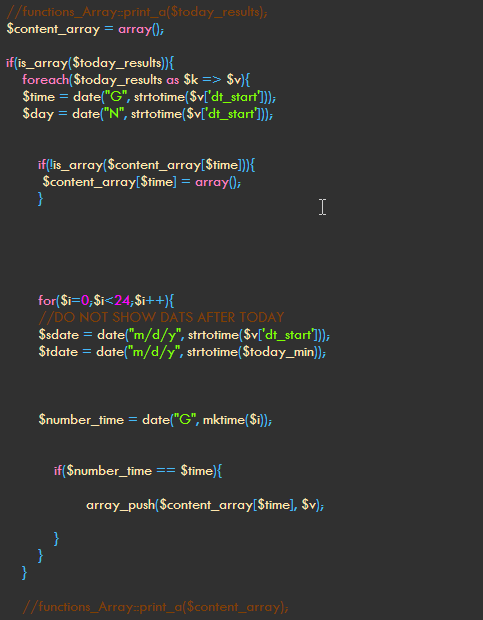Click the $day = date("N" assignment

tap(147, 114)
